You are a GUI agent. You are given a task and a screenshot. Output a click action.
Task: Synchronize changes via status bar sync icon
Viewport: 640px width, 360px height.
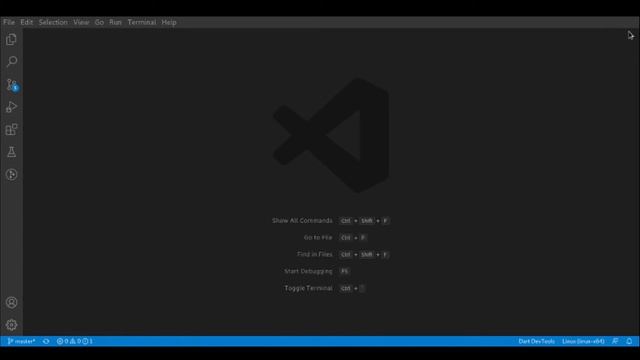46,341
